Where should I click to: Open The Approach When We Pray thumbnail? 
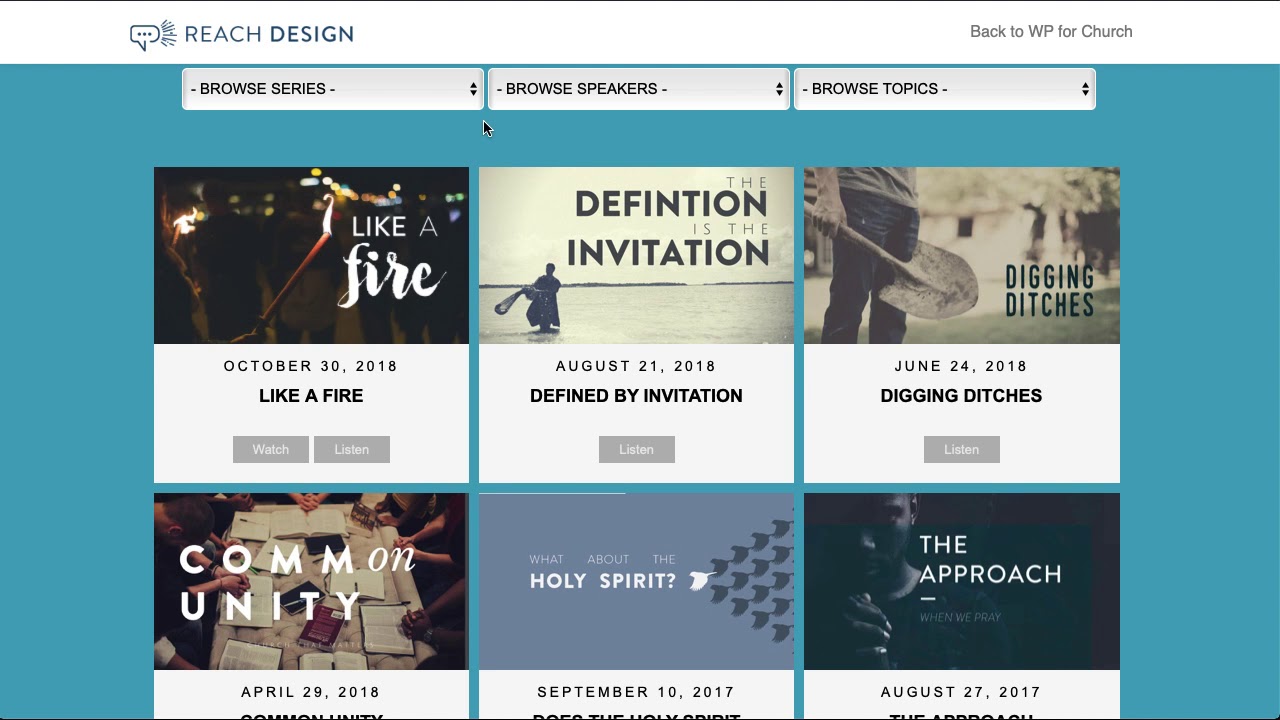pyautogui.click(x=962, y=581)
